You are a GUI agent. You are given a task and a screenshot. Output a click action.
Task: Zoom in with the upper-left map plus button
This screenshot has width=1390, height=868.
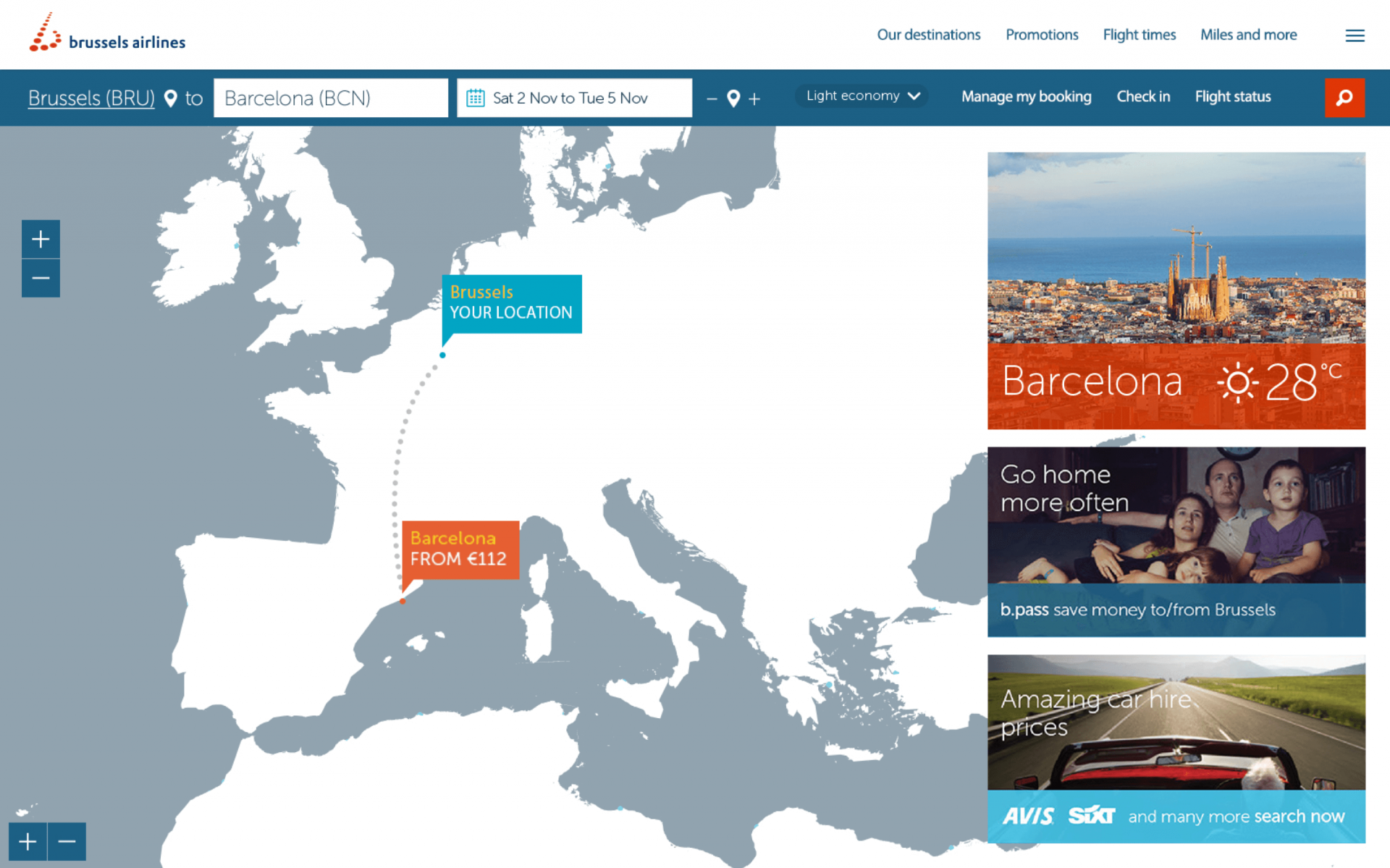[x=41, y=239]
